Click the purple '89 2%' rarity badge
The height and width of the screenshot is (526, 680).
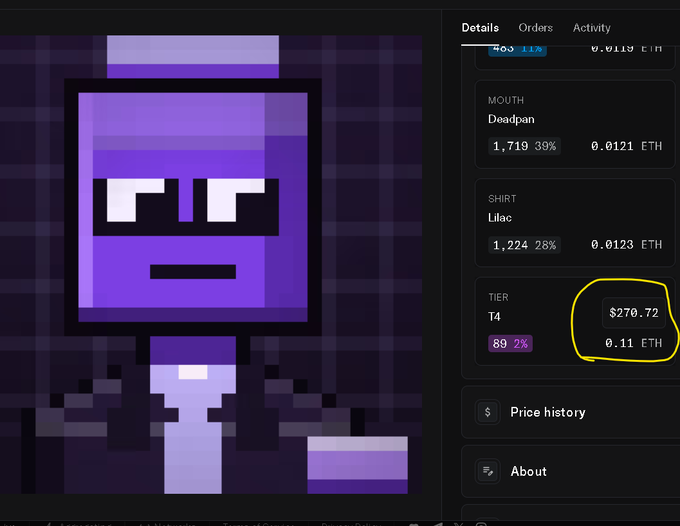coord(510,343)
